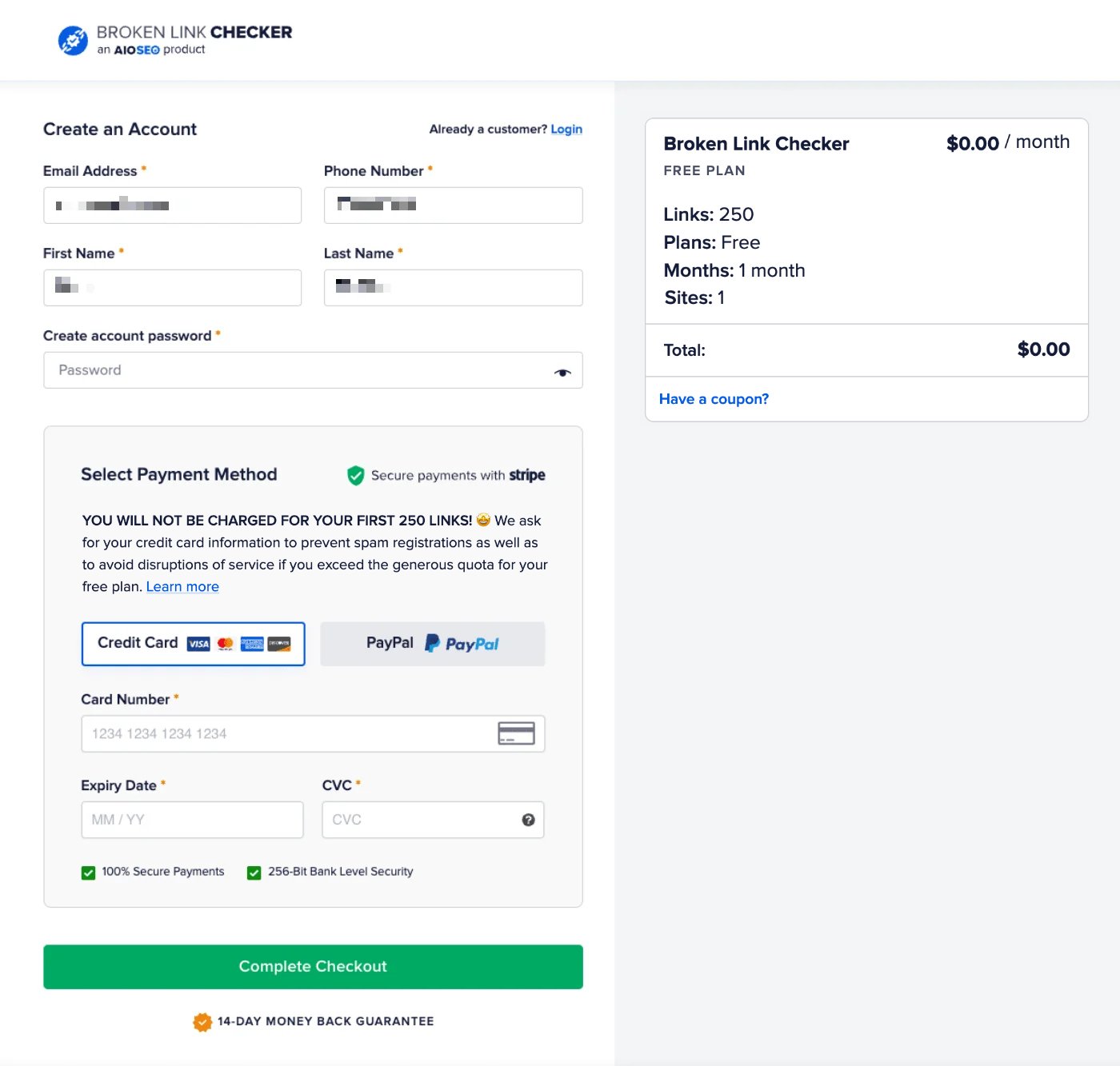Click the American Express card icon
Viewport: 1120px width, 1066px height.
pos(252,643)
